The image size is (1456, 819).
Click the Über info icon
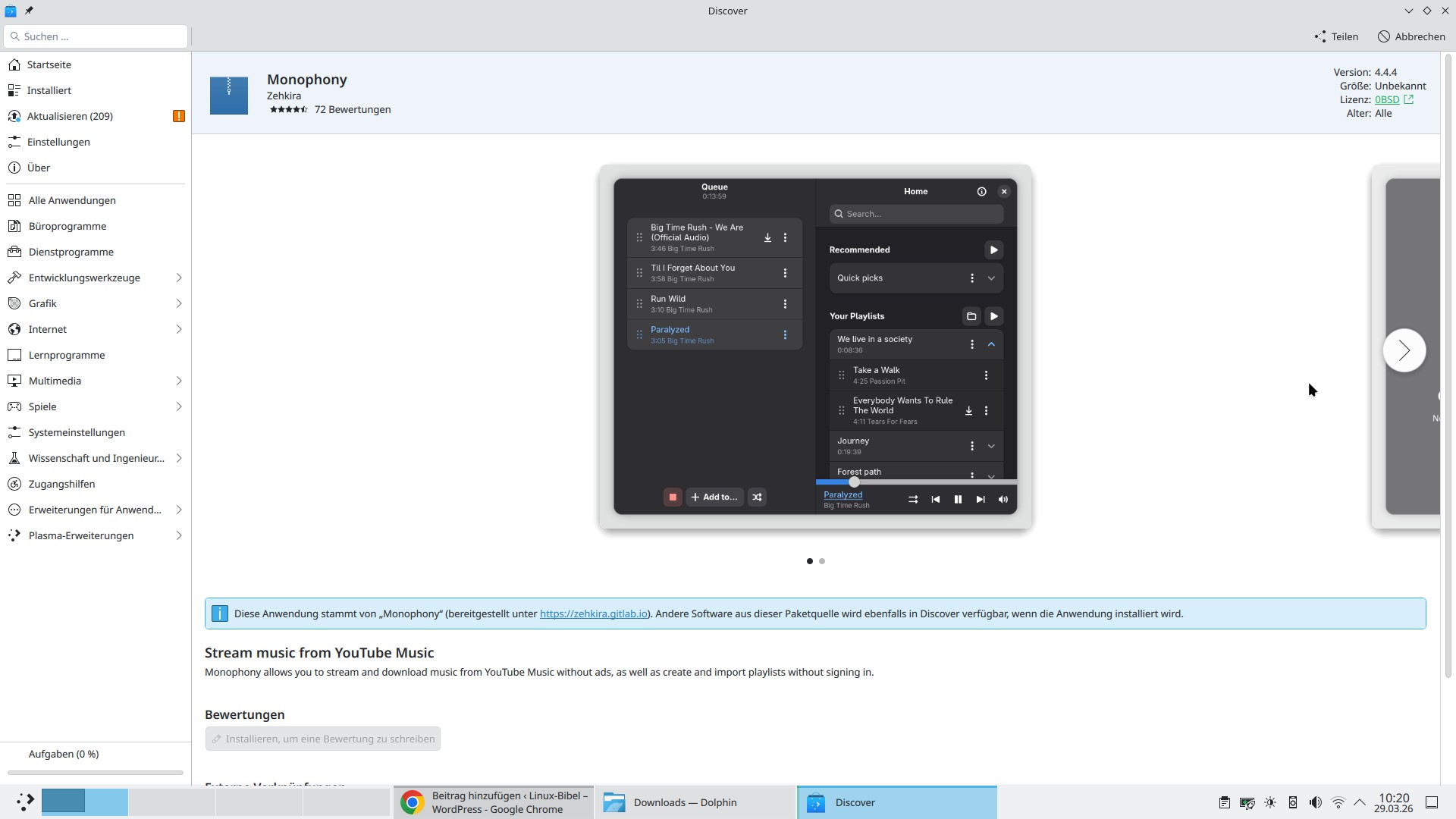click(14, 168)
